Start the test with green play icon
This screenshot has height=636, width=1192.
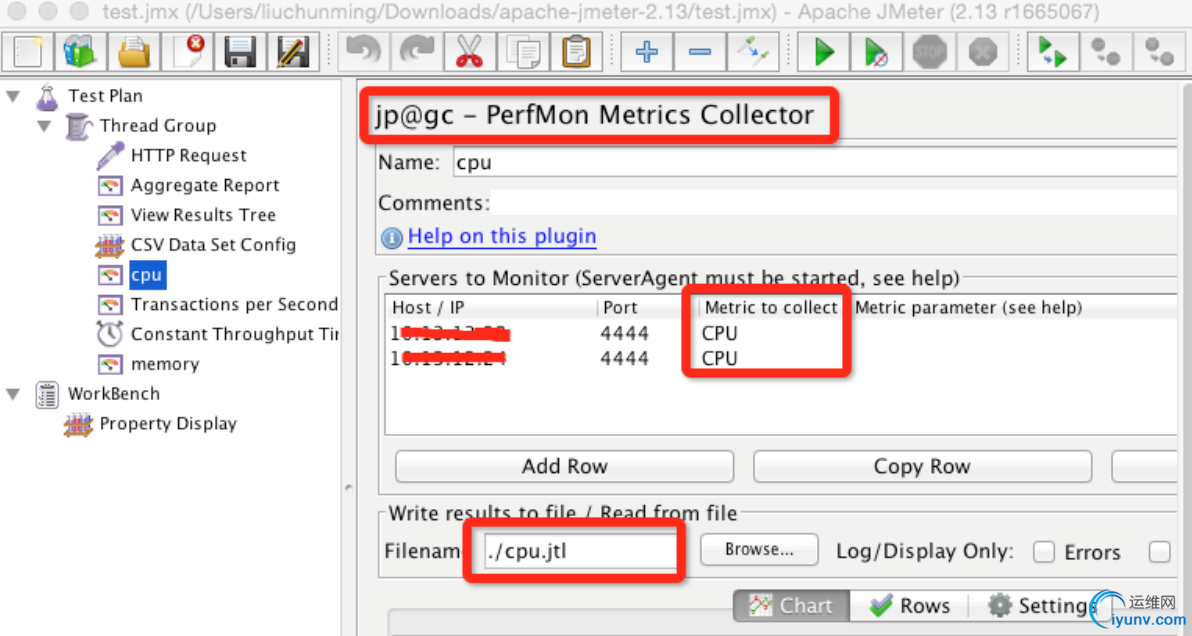pos(823,52)
